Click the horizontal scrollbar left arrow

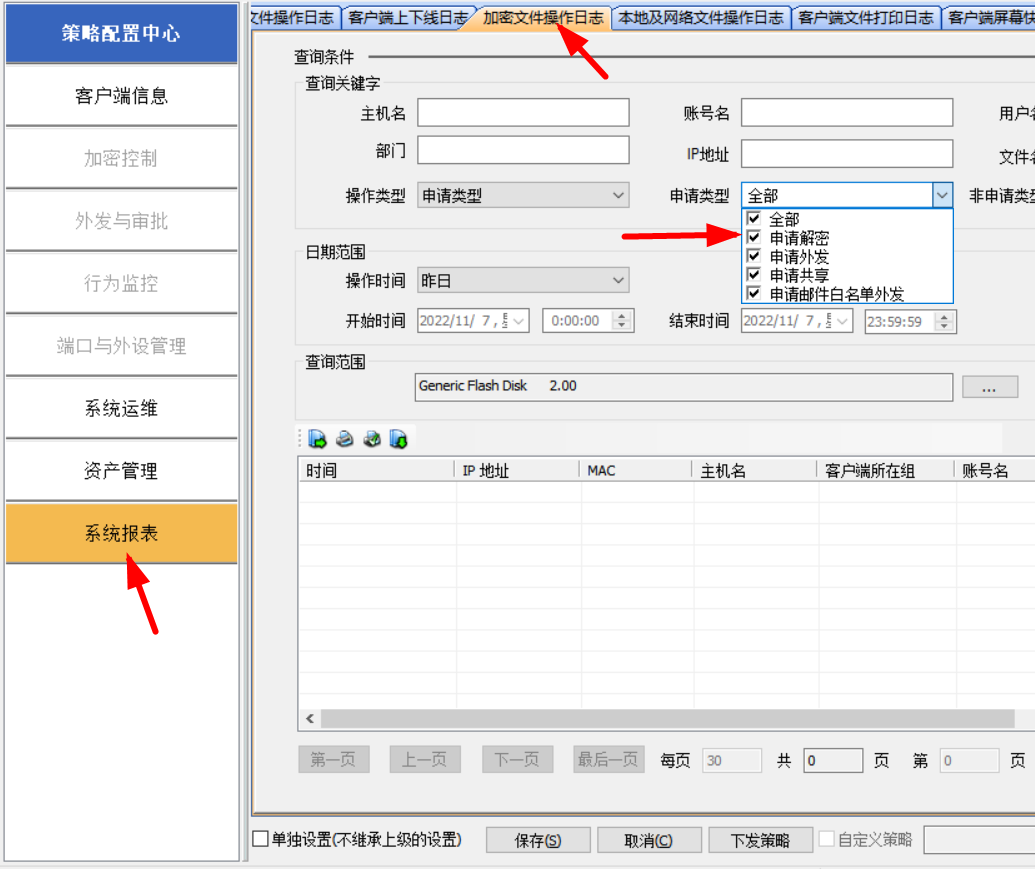310,719
